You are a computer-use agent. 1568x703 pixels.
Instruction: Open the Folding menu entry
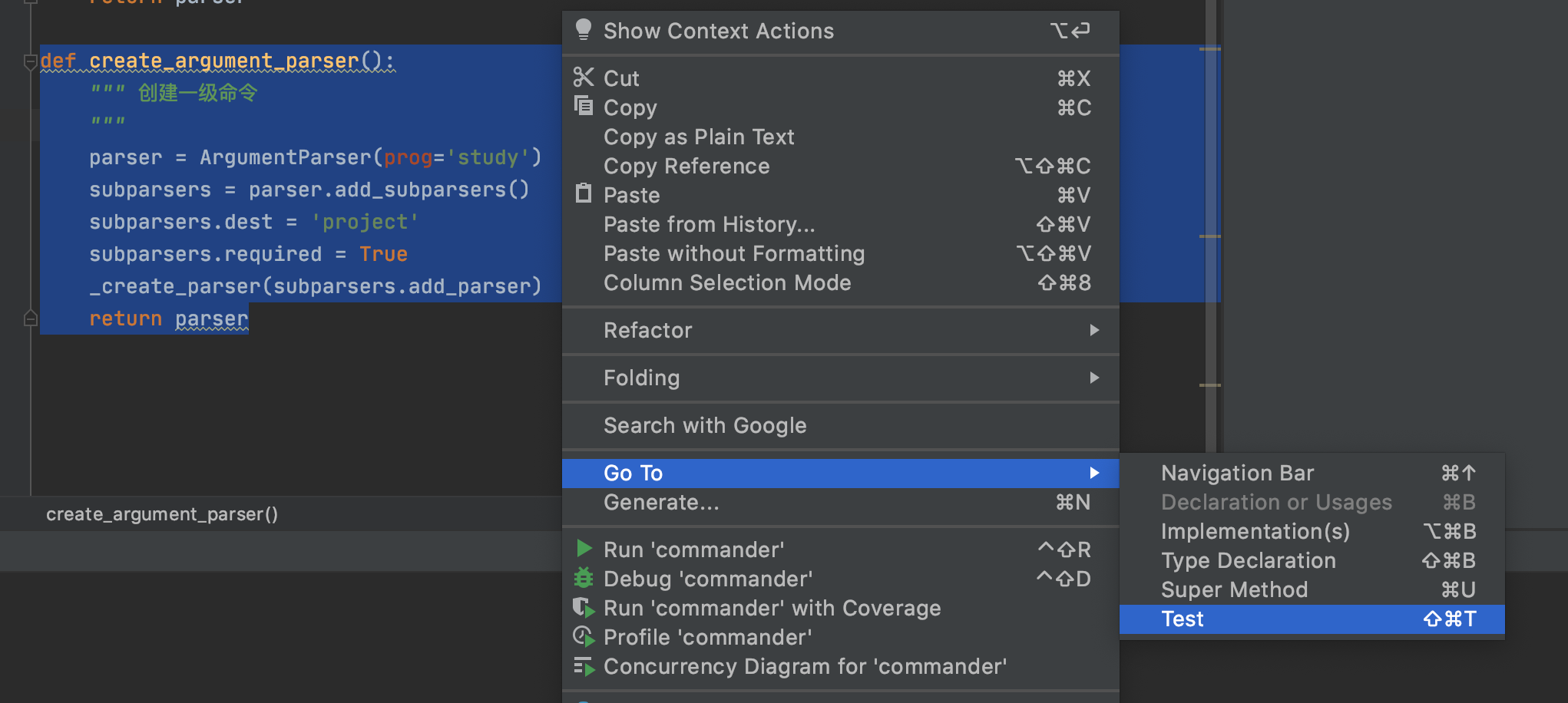point(840,378)
